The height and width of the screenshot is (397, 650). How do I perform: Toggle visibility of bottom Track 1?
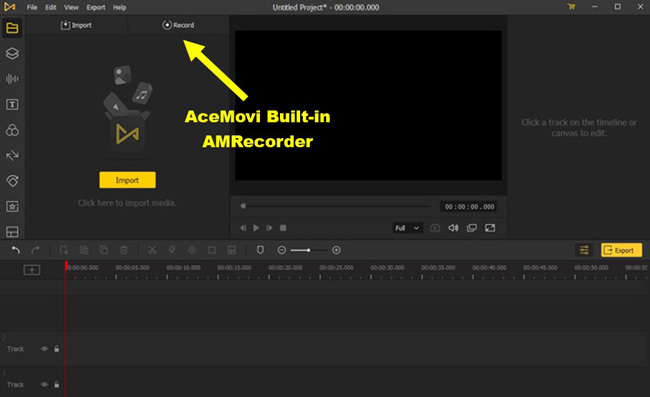click(44, 385)
